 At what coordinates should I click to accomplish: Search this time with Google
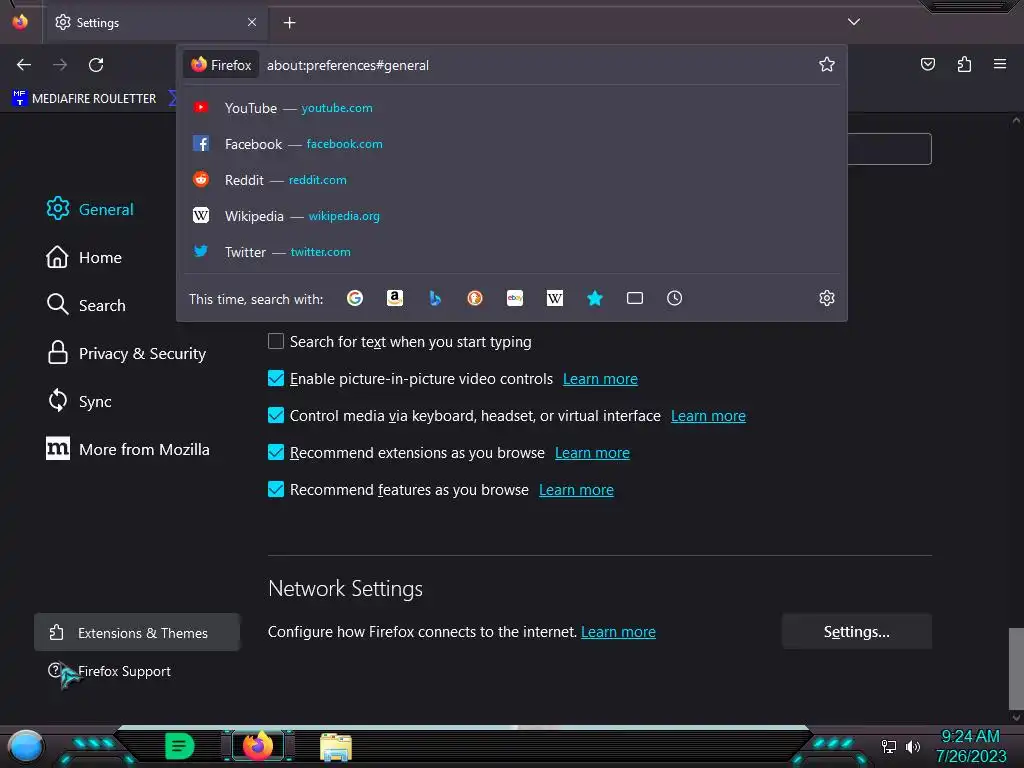coord(355,298)
